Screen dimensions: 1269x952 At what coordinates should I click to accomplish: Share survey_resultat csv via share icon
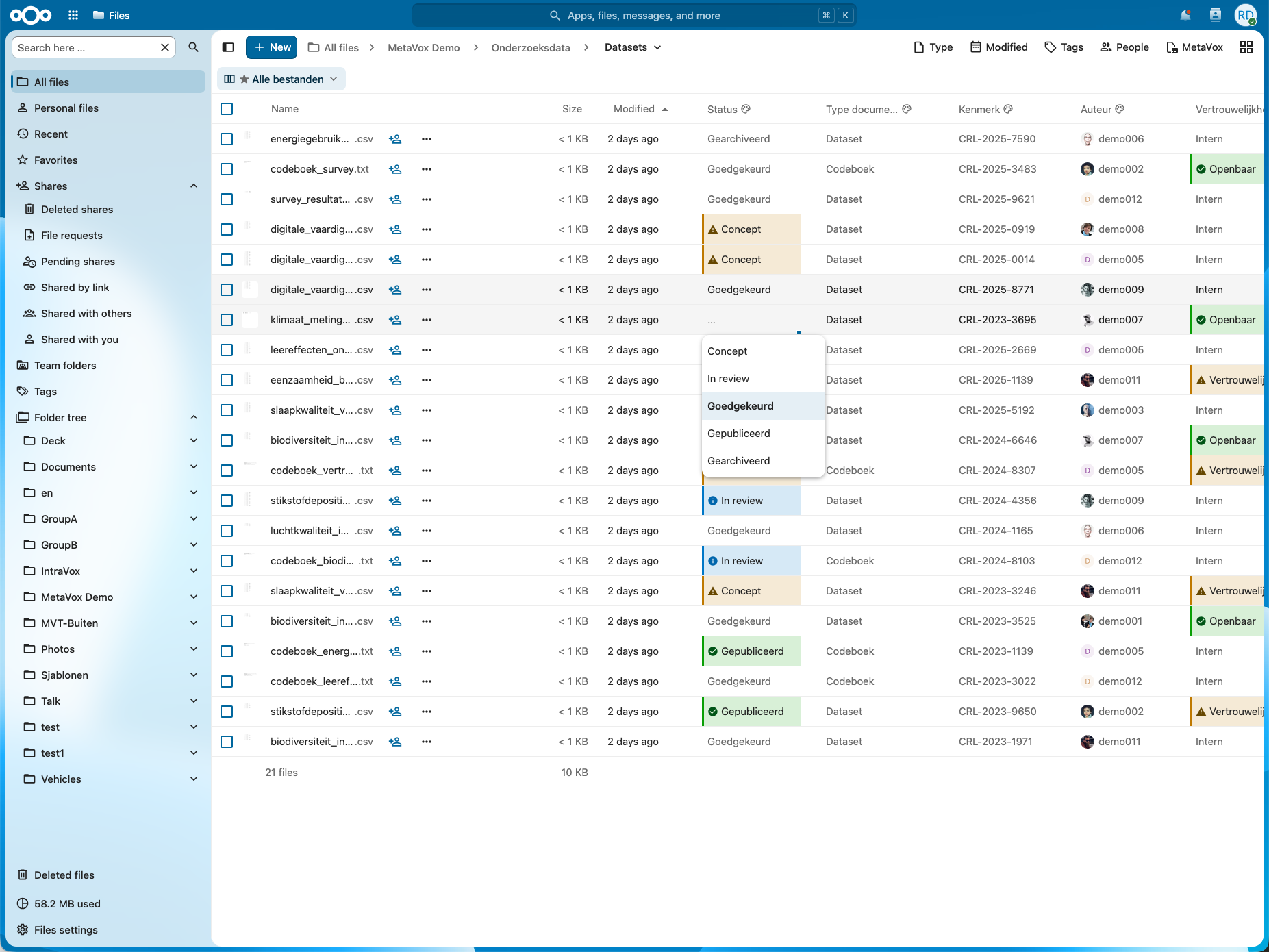(395, 199)
